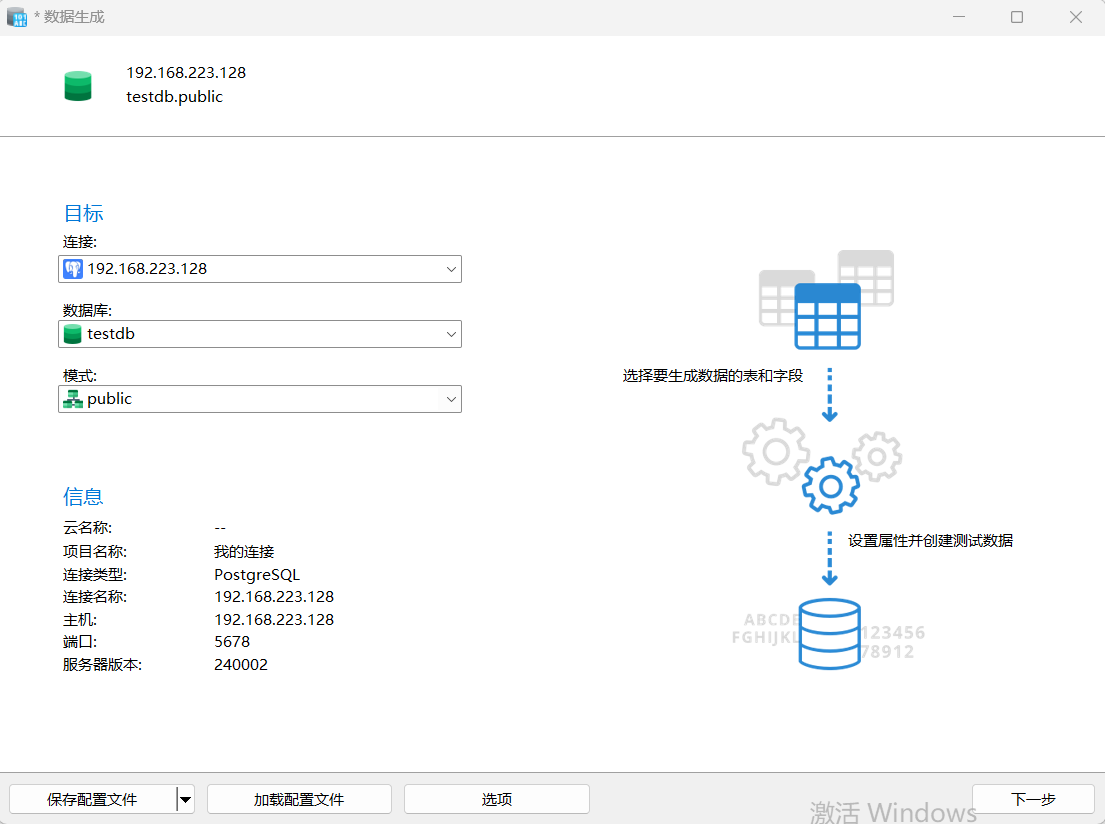Viewport: 1105px width, 824px height.
Task: Expand the public schema dropdown
Action: (450, 399)
